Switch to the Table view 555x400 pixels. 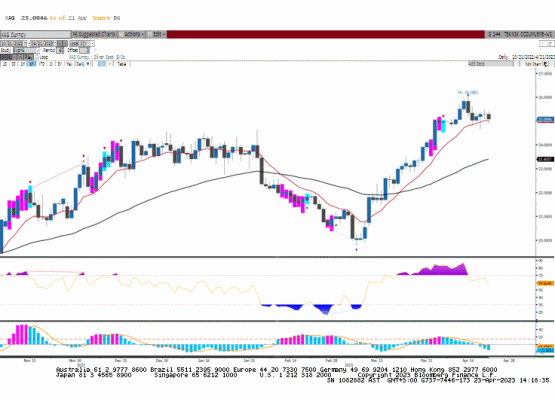121,64
